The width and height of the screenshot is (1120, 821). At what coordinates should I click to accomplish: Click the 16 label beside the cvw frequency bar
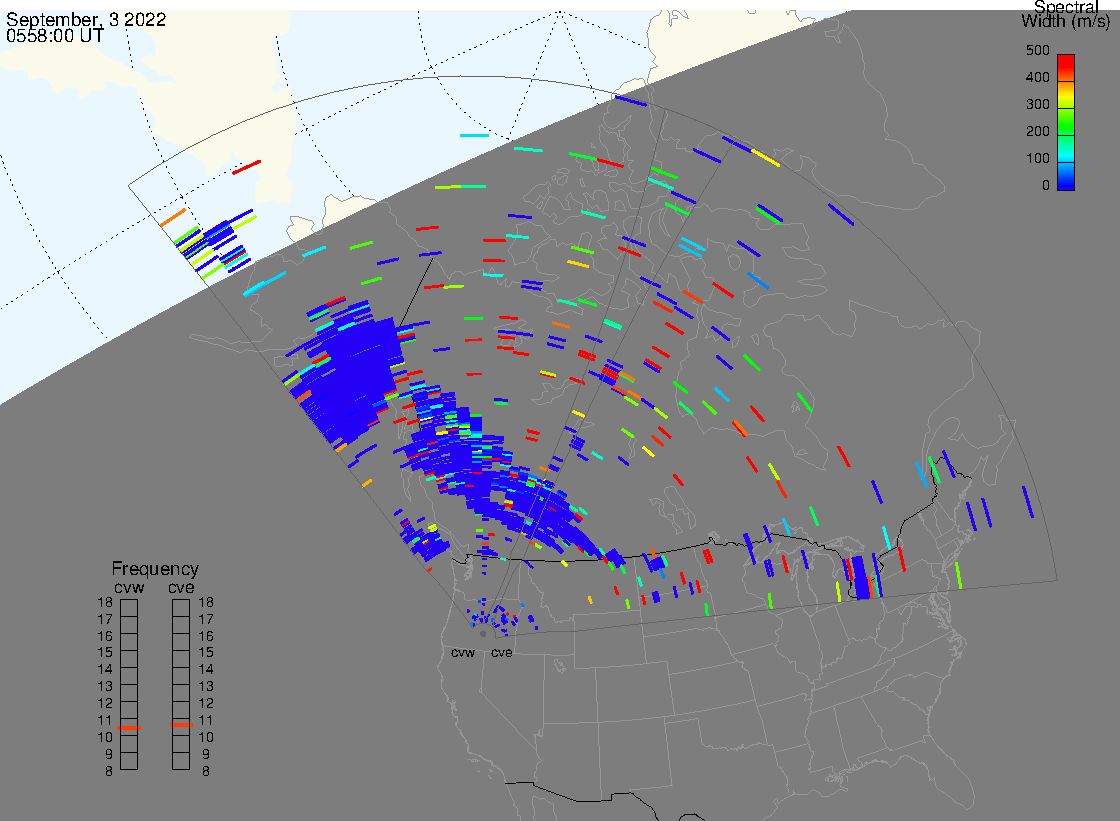[105, 636]
